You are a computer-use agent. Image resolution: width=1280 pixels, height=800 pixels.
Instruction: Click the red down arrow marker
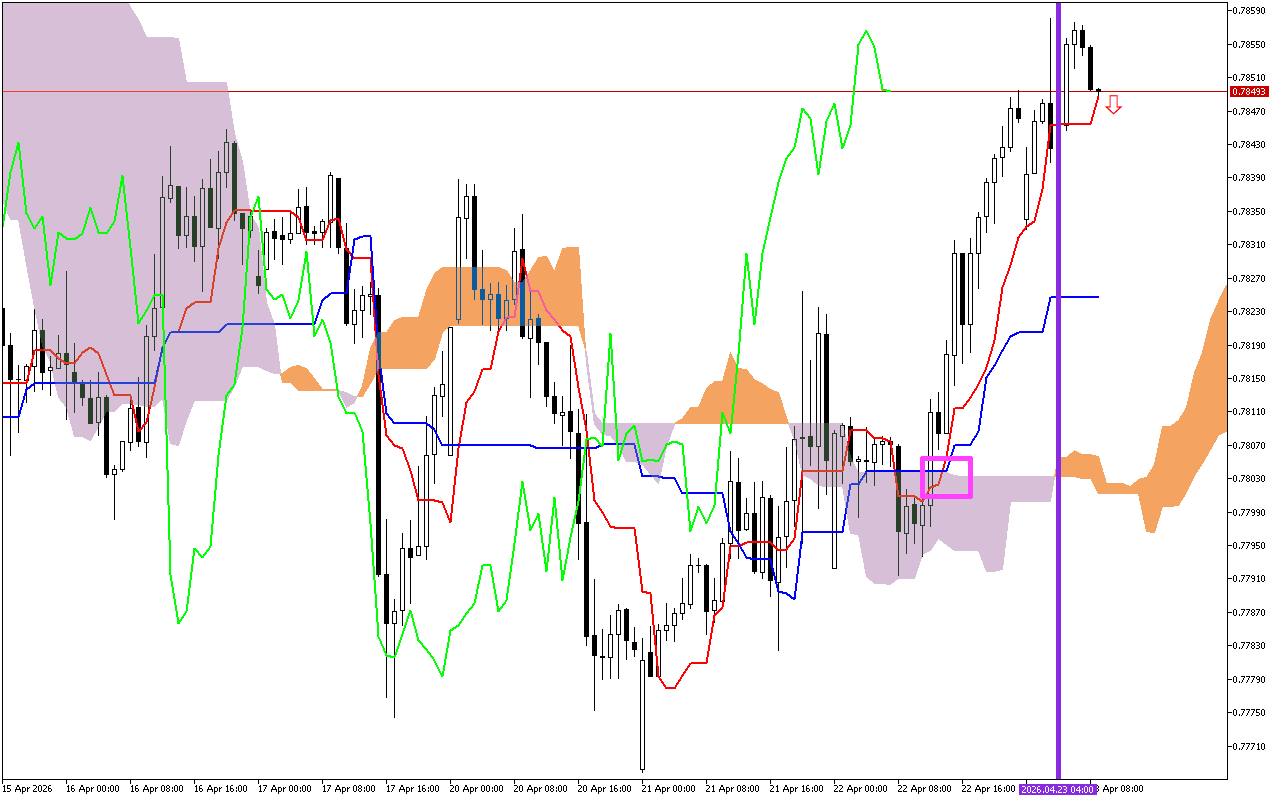click(1113, 104)
